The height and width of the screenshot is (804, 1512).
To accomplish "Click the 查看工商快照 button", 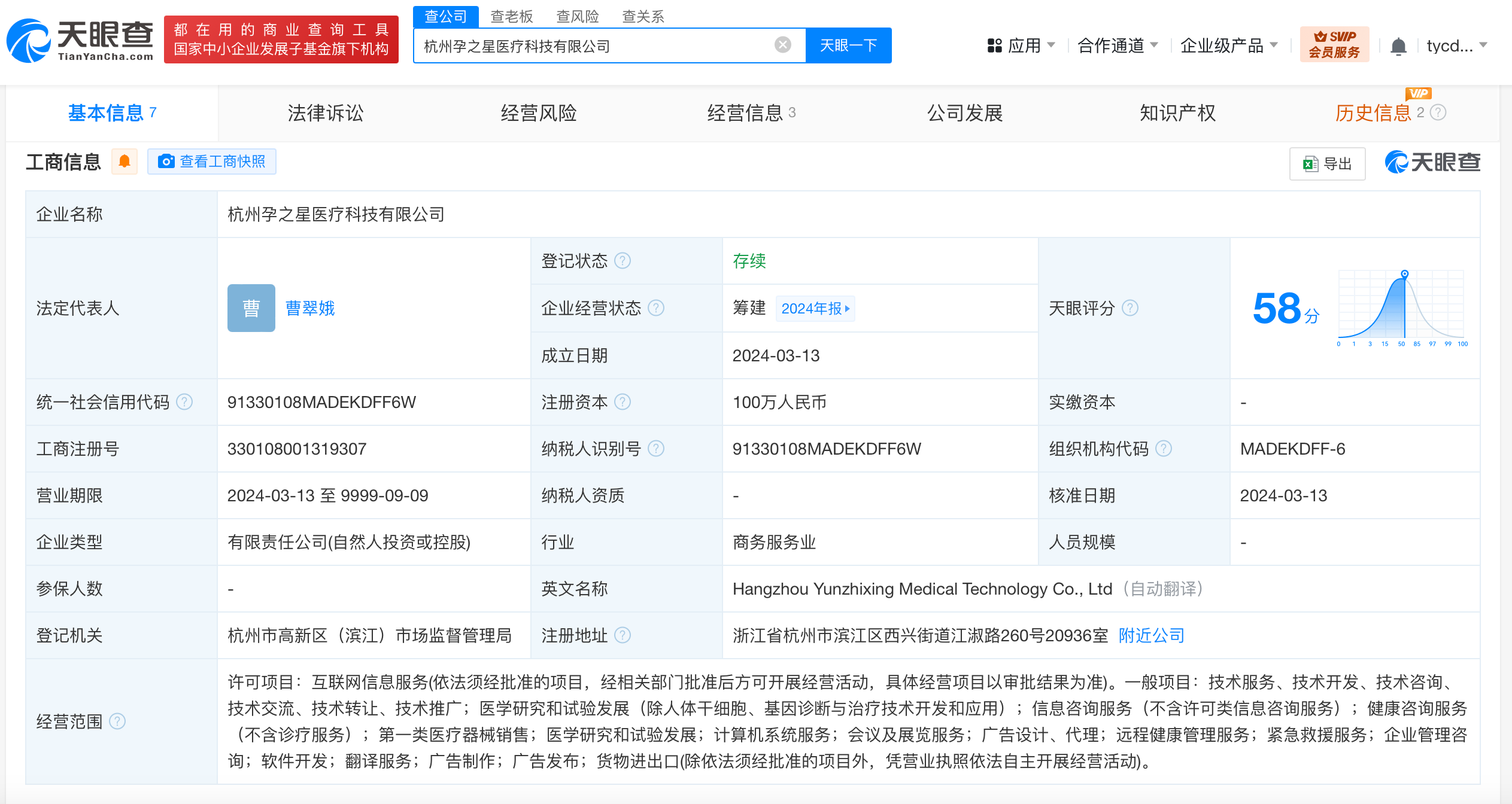I will click(212, 162).
